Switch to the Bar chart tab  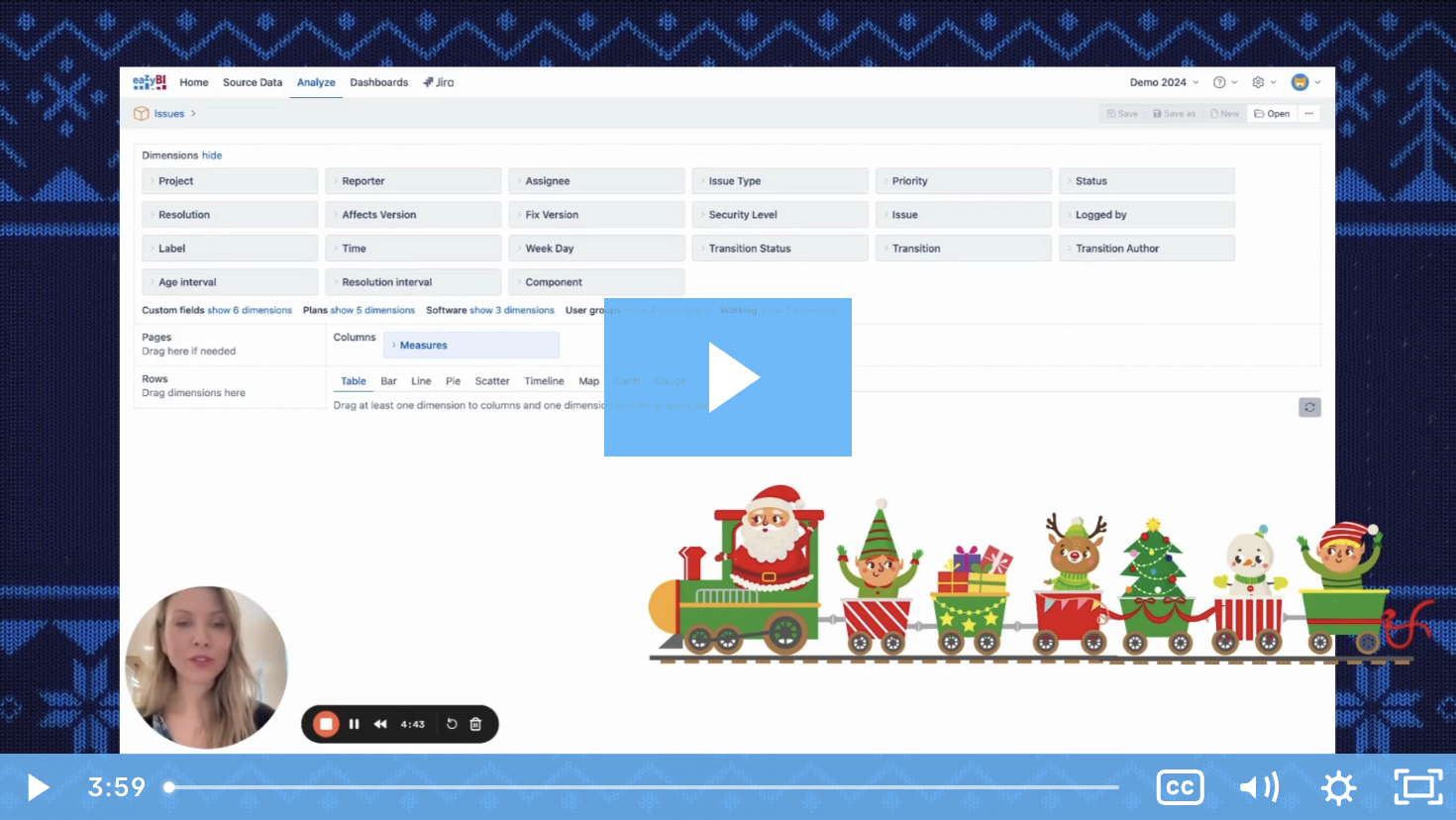pos(388,381)
